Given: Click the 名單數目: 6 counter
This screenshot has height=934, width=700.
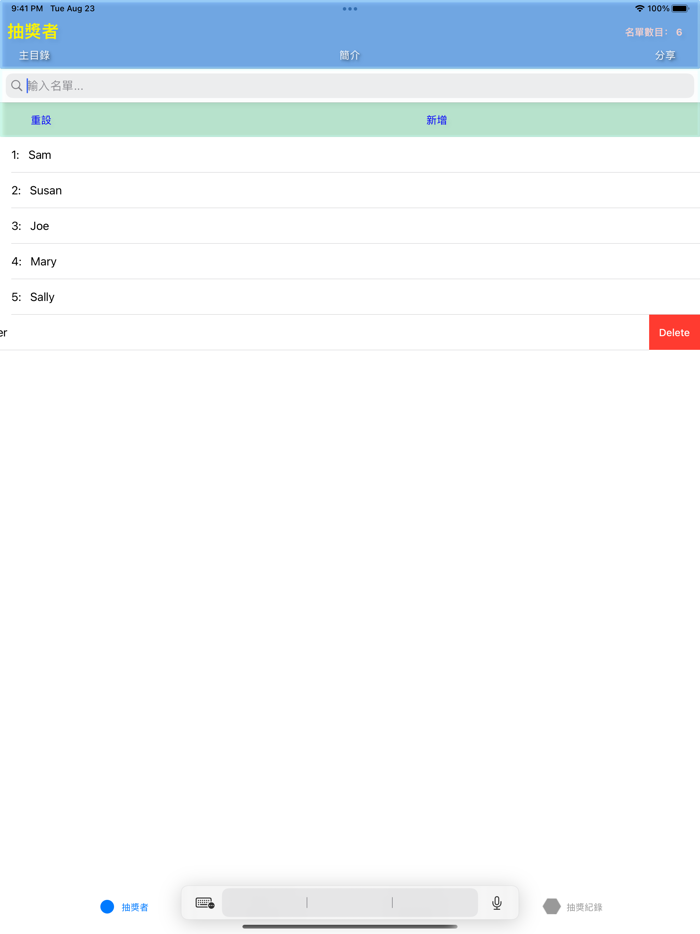Looking at the screenshot, I should tap(654, 32).
